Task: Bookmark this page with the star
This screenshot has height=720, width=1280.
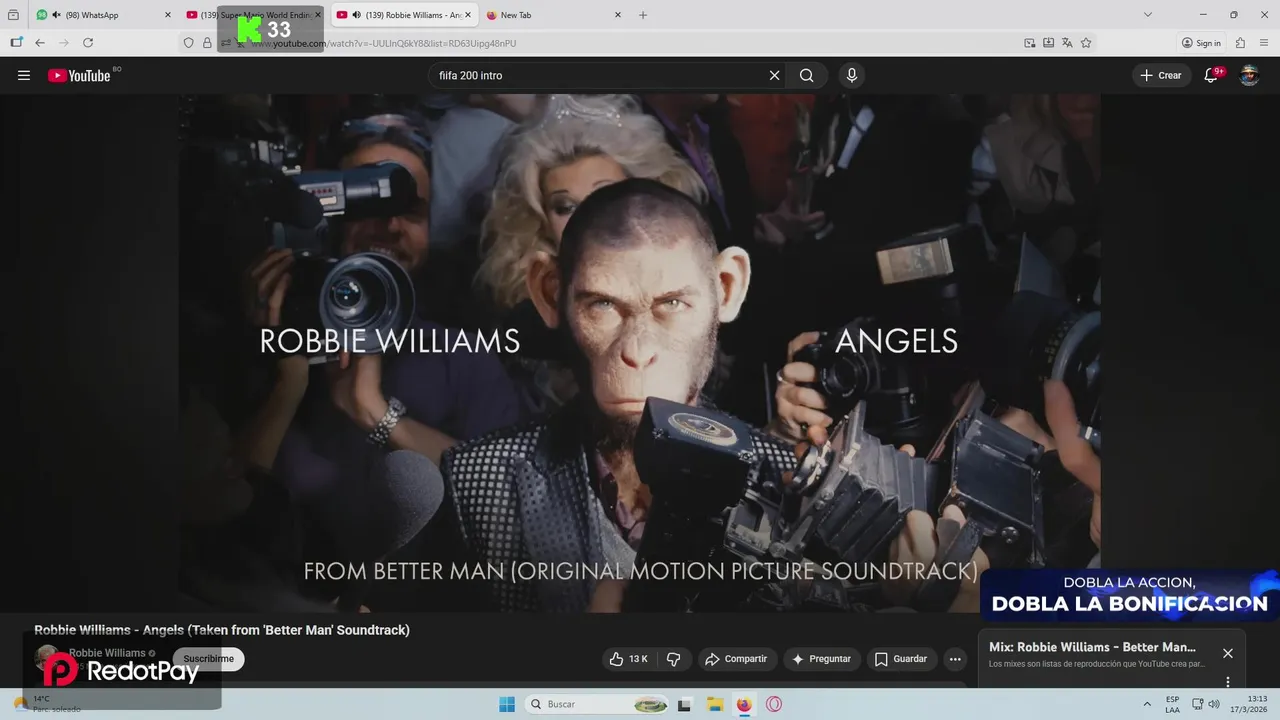Action: pos(1086,43)
